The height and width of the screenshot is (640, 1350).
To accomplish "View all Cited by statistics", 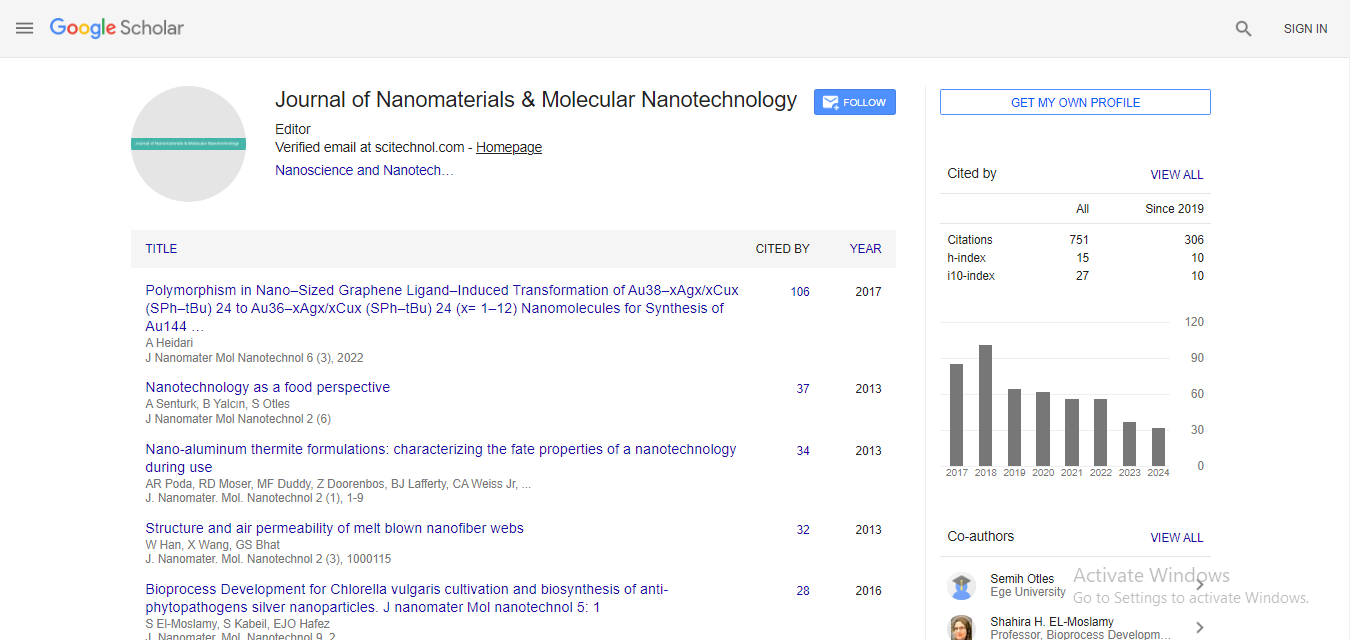I will [x=1177, y=174].
